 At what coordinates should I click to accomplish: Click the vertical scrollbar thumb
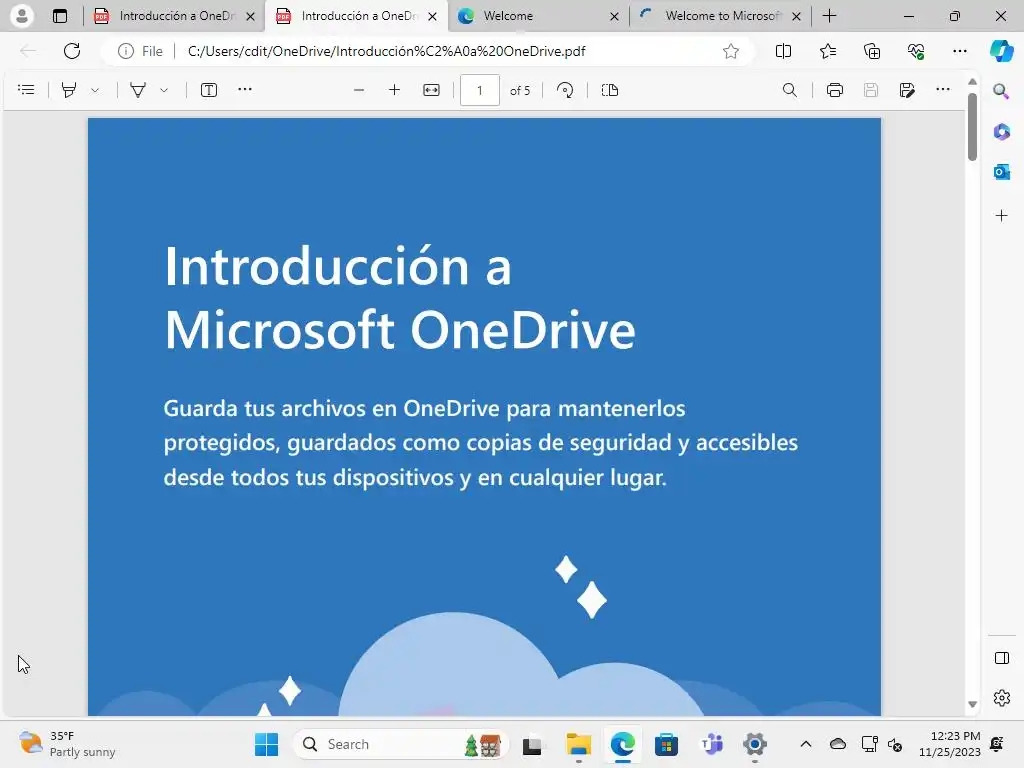(x=972, y=127)
